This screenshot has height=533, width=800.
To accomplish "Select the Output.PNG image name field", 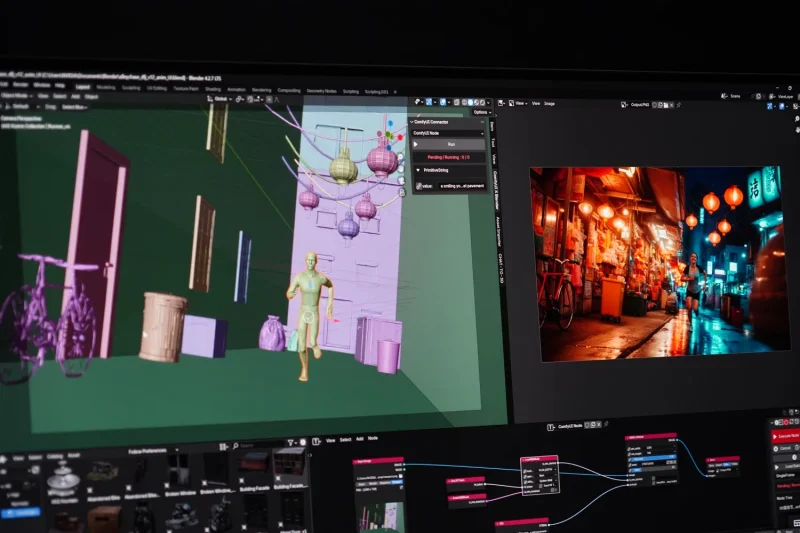I will pos(640,105).
